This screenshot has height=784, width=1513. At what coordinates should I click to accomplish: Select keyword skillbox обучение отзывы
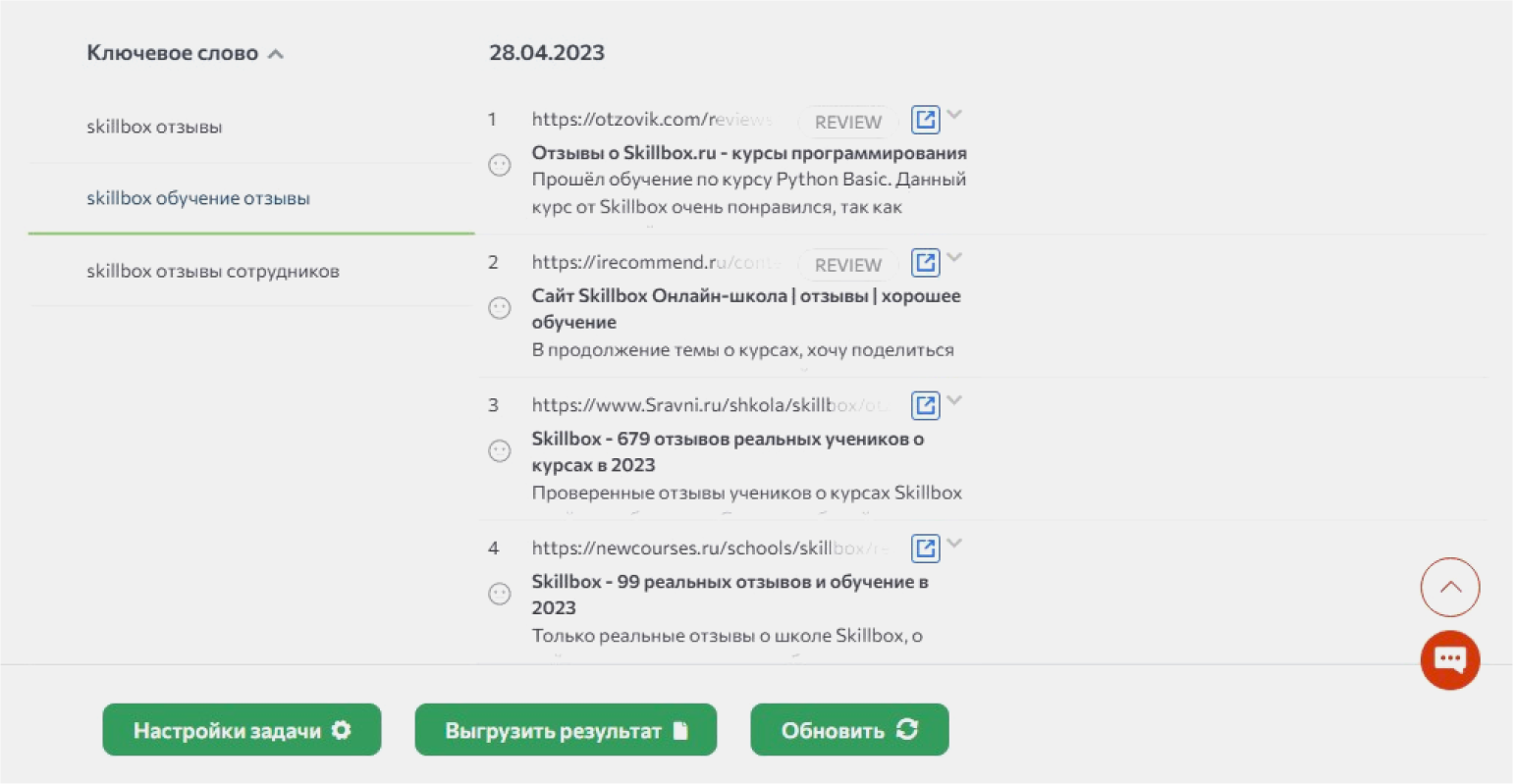198,198
